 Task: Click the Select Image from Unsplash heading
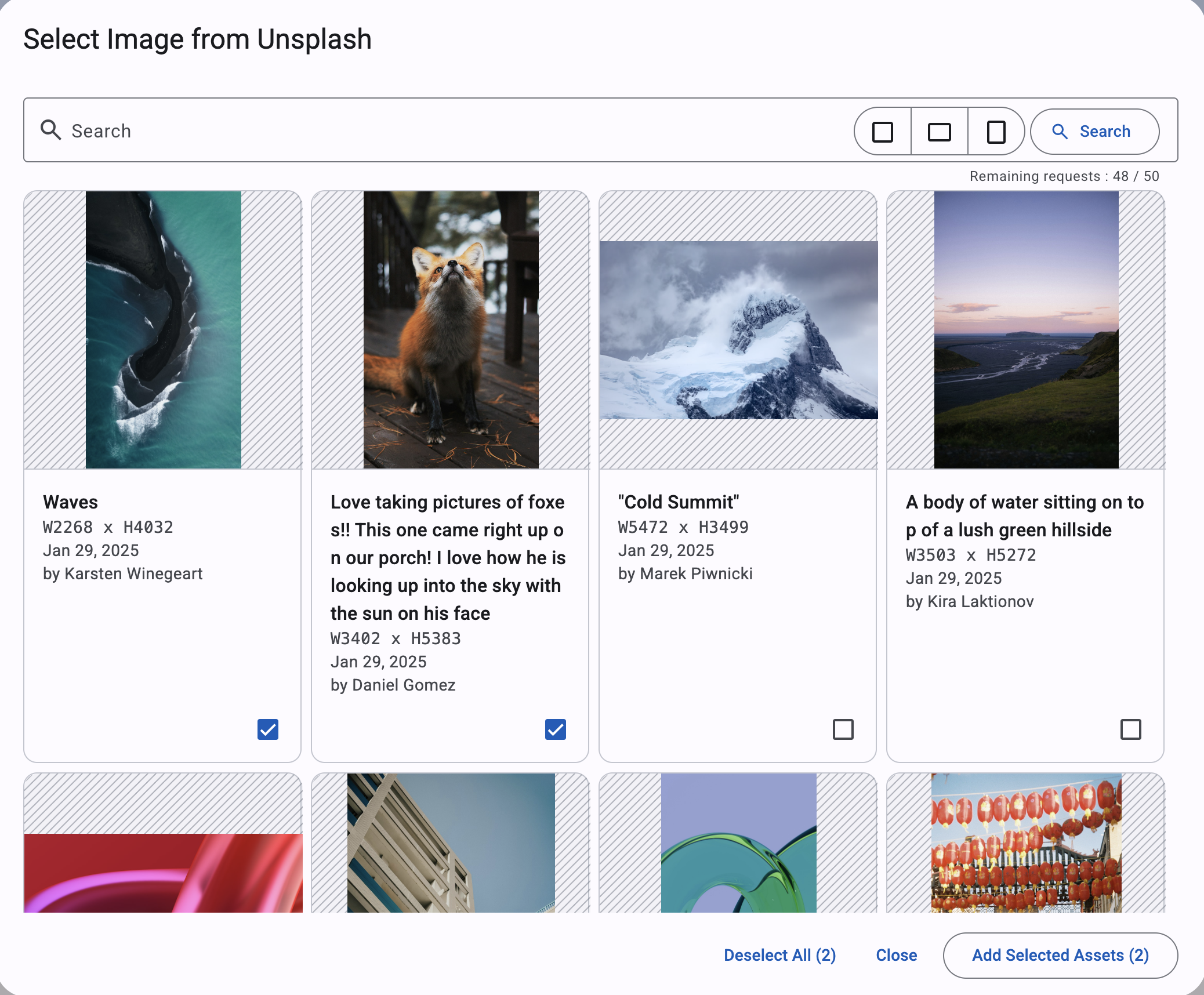pos(197,39)
